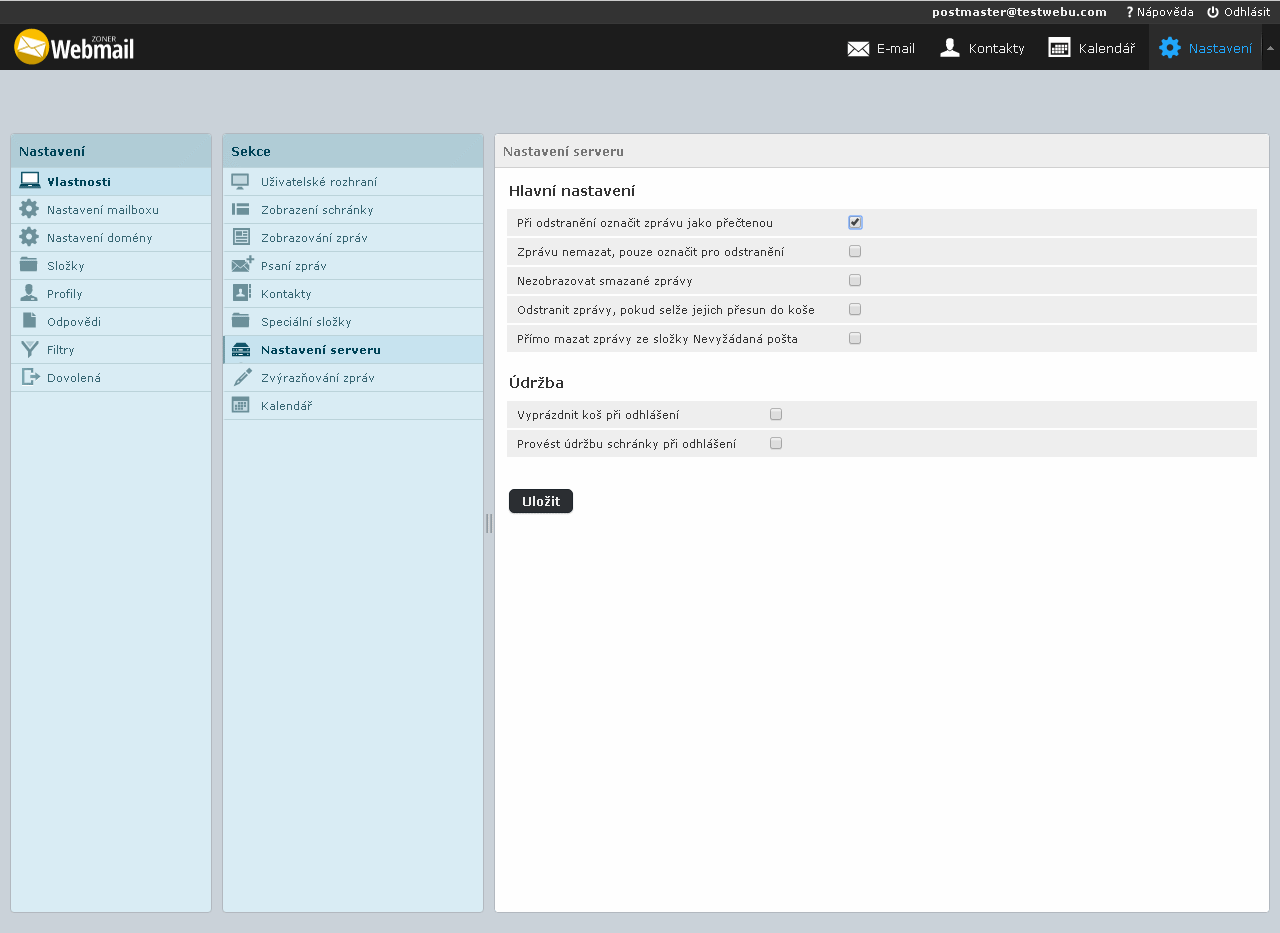The width and height of the screenshot is (1280, 933).
Task: Select the Filtry funnel icon
Action: click(29, 350)
